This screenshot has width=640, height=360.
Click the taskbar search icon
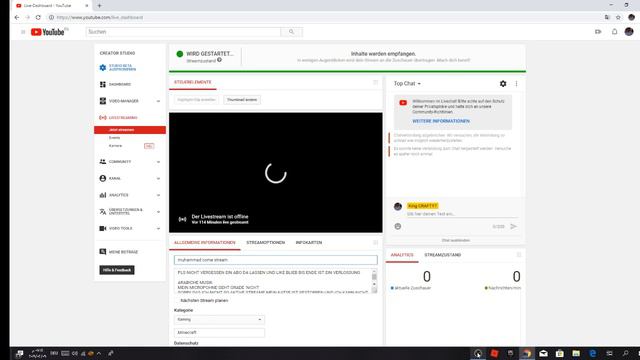(625, 353)
